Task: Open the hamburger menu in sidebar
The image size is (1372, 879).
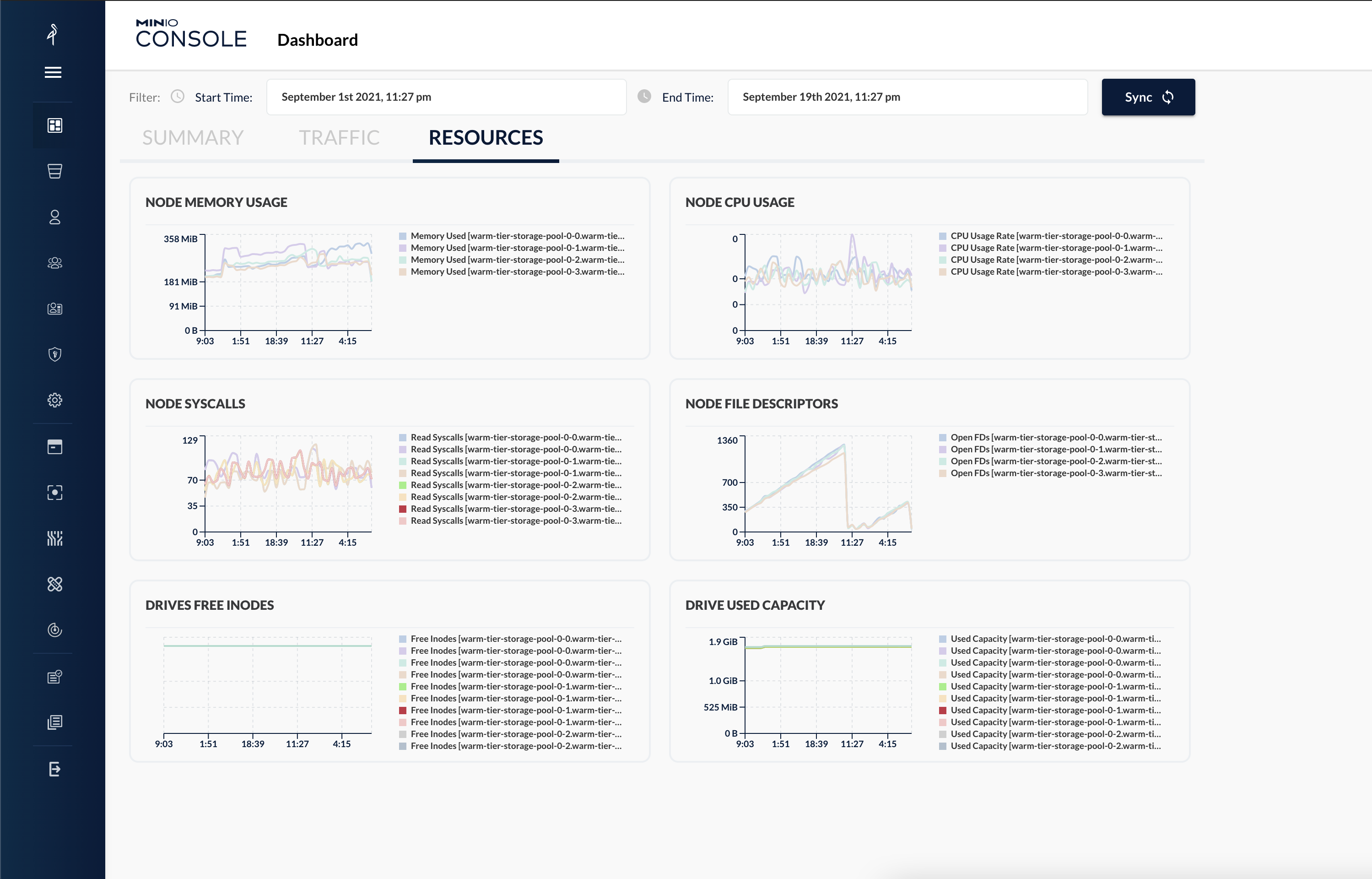Action: point(53,72)
